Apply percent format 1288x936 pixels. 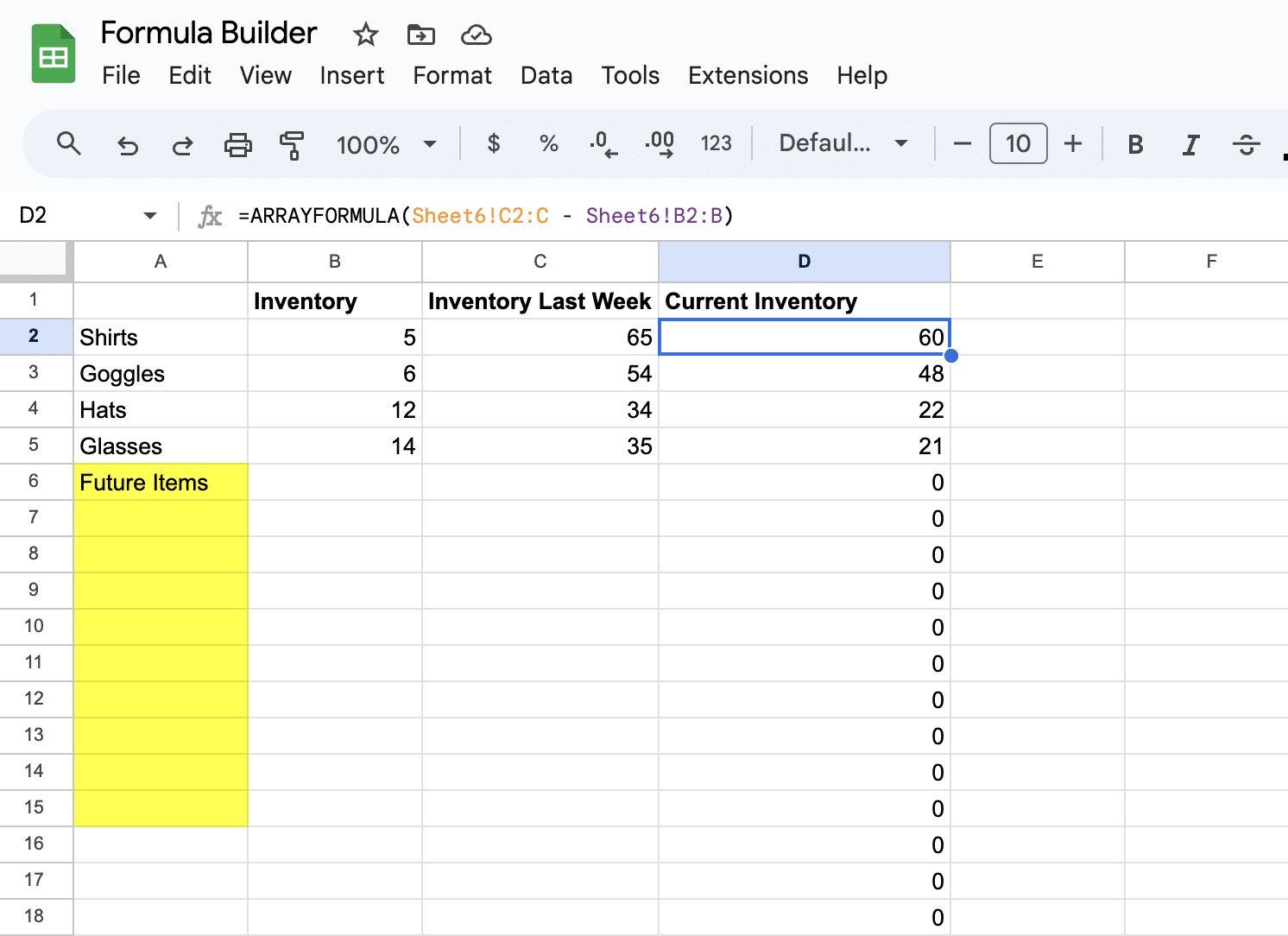pos(549,144)
